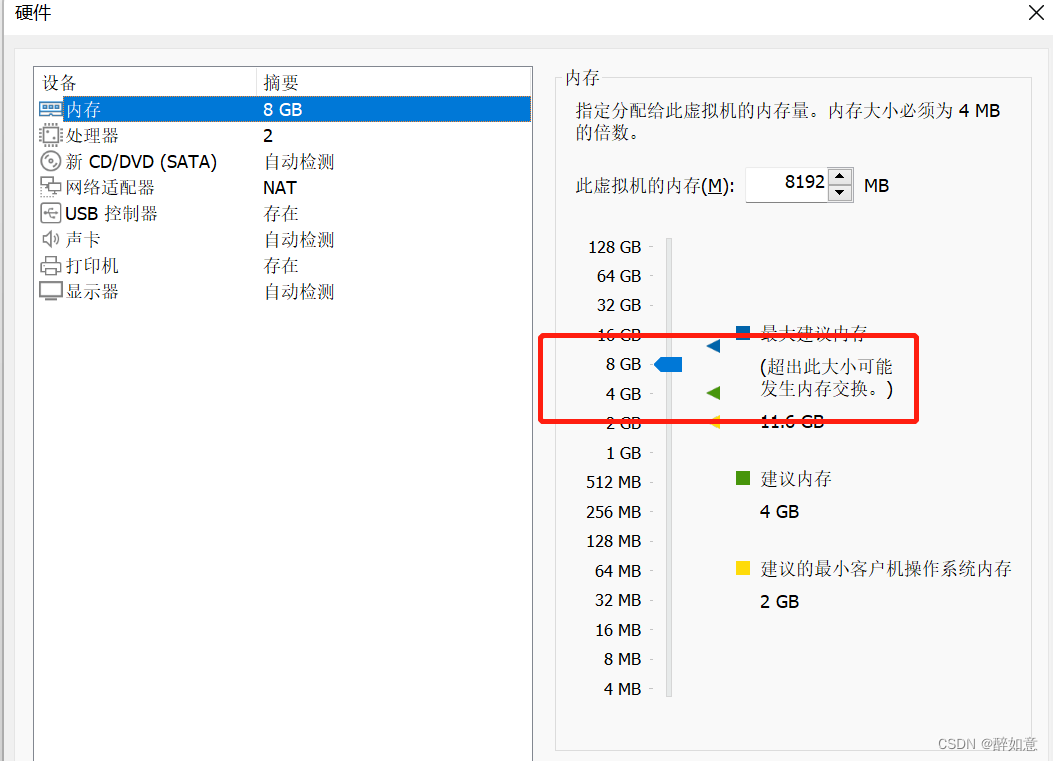Click the 声卡 device icon

(49, 238)
